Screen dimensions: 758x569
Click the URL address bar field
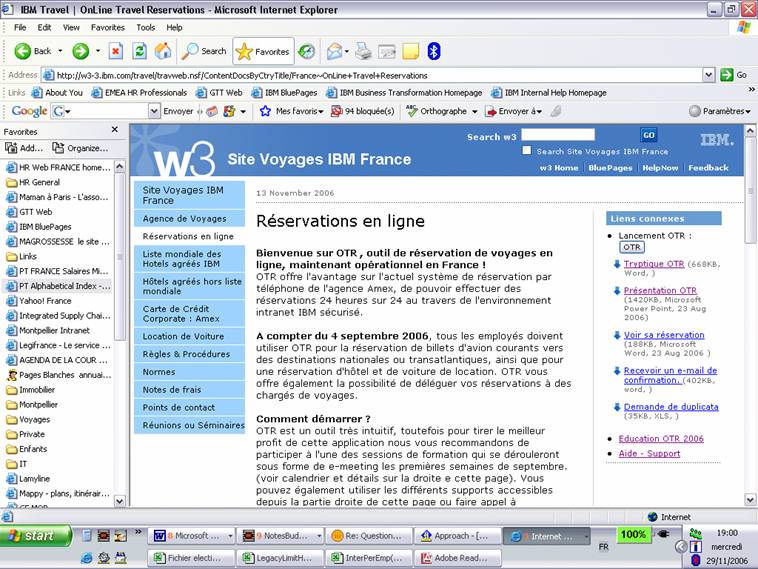point(372,75)
